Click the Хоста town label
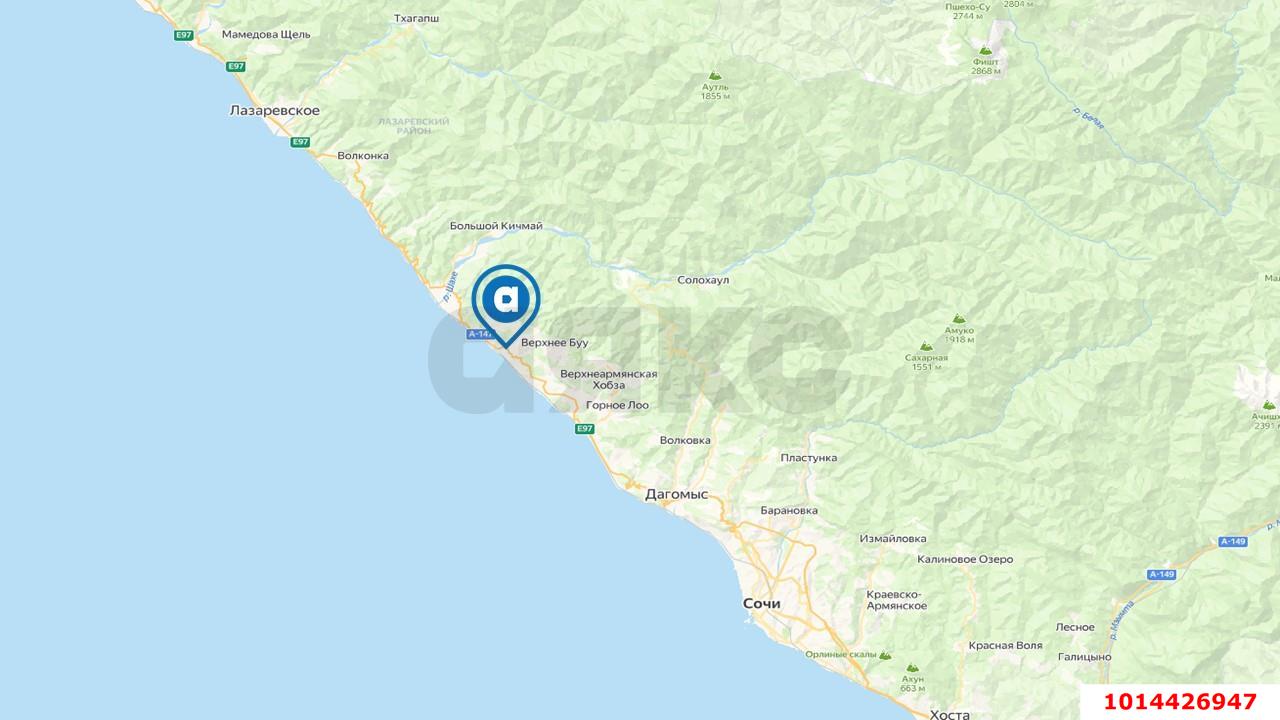Screen dimensions: 1280x720 pyautogui.click(x=949, y=714)
